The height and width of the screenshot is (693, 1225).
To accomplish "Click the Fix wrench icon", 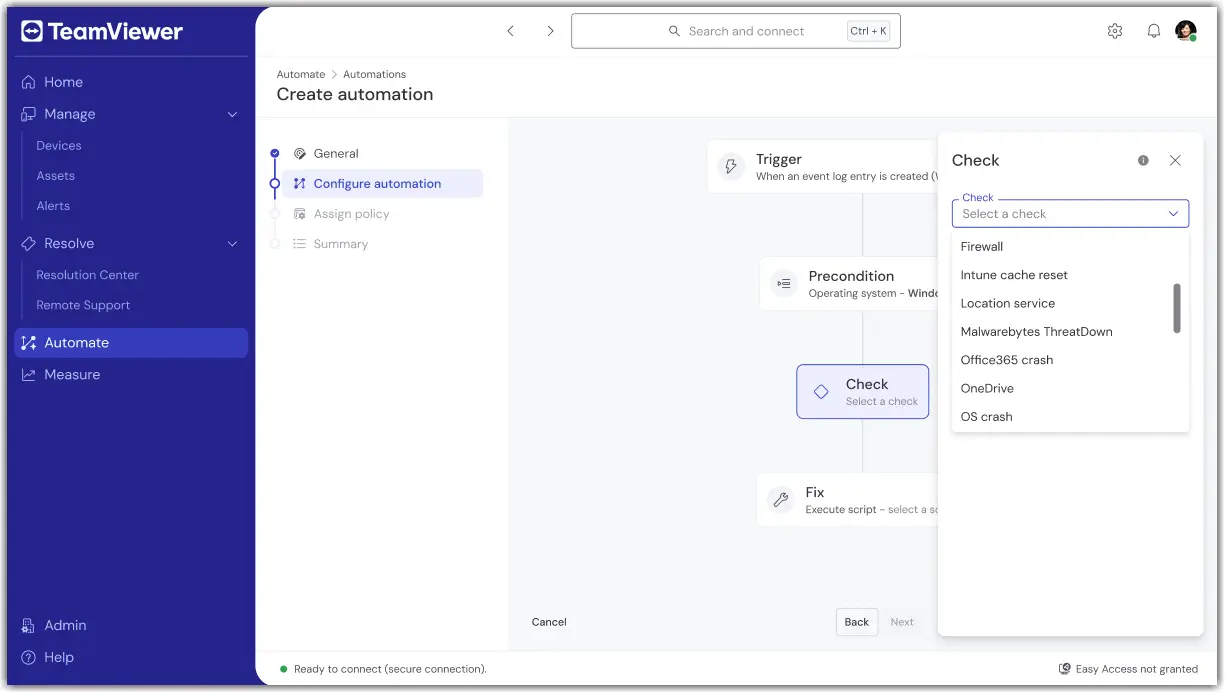I will point(781,500).
